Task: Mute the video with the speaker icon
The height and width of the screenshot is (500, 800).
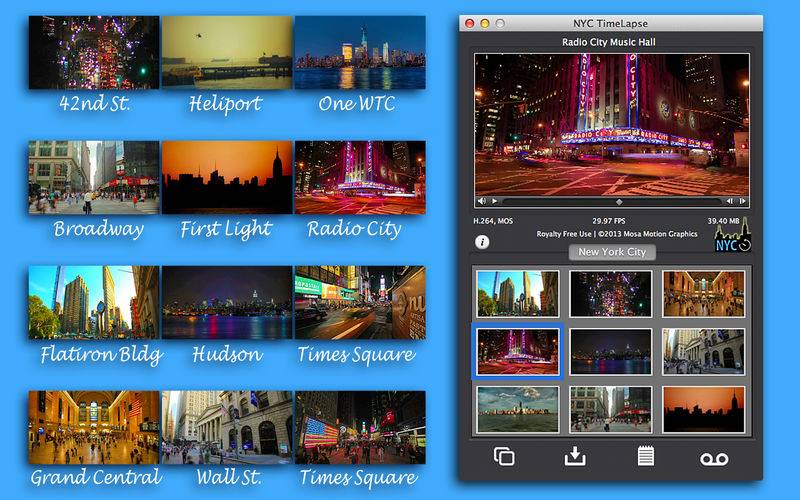Action: pos(482,202)
